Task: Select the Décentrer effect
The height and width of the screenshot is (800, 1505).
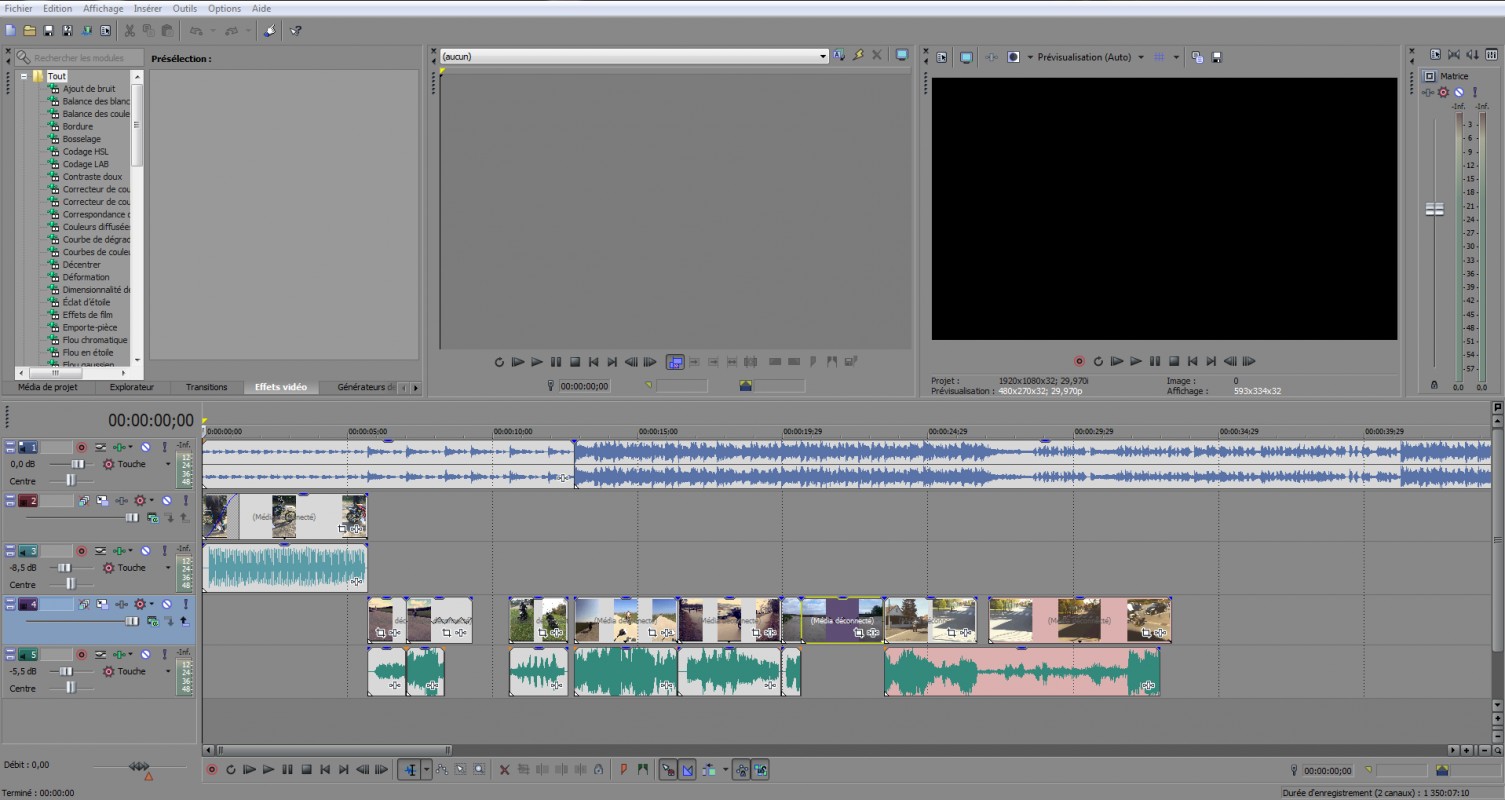Action: [82, 265]
